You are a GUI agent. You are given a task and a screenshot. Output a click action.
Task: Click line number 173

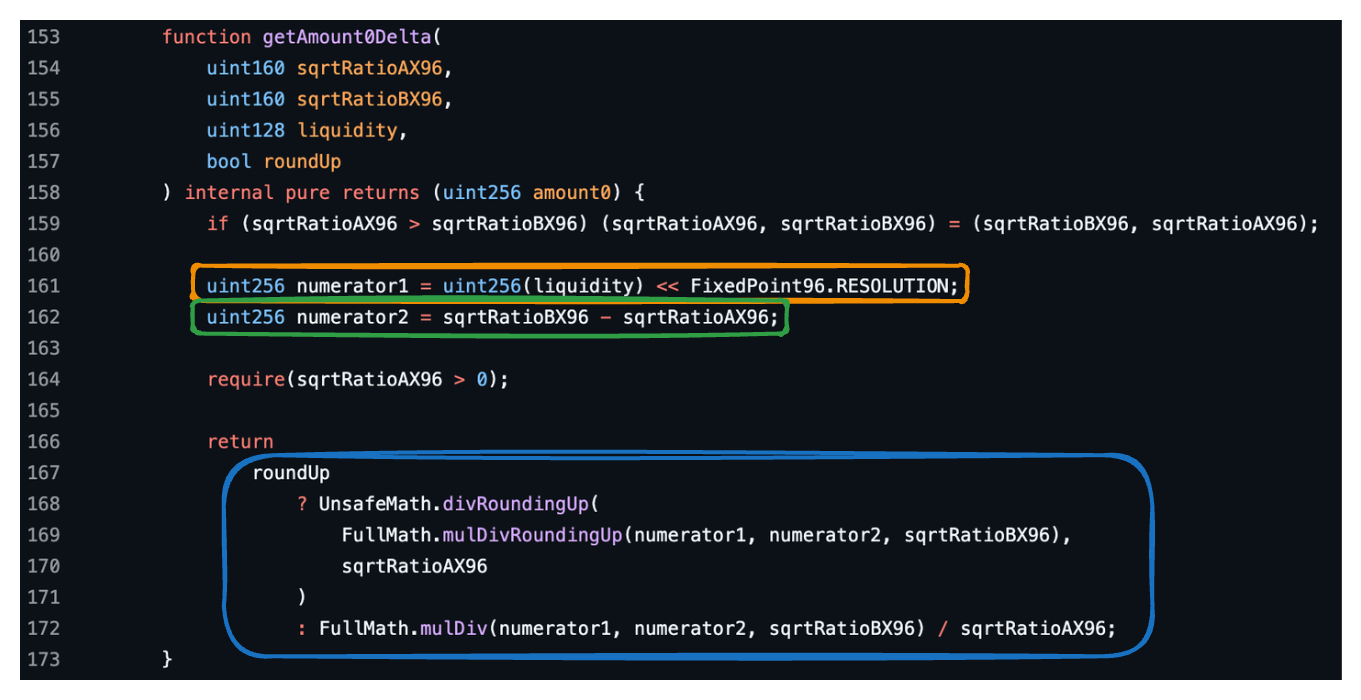click(x=43, y=659)
